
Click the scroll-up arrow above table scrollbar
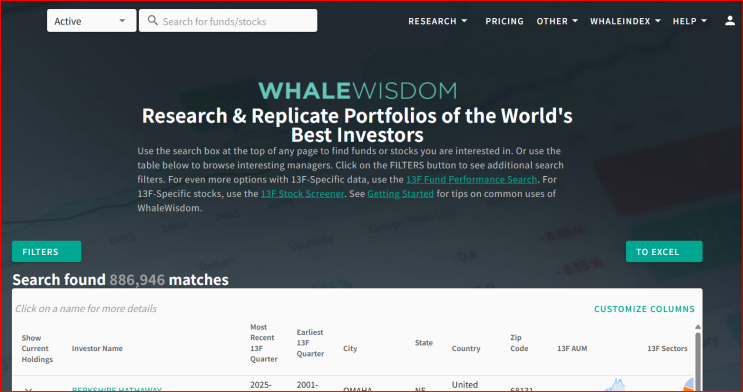(698, 327)
